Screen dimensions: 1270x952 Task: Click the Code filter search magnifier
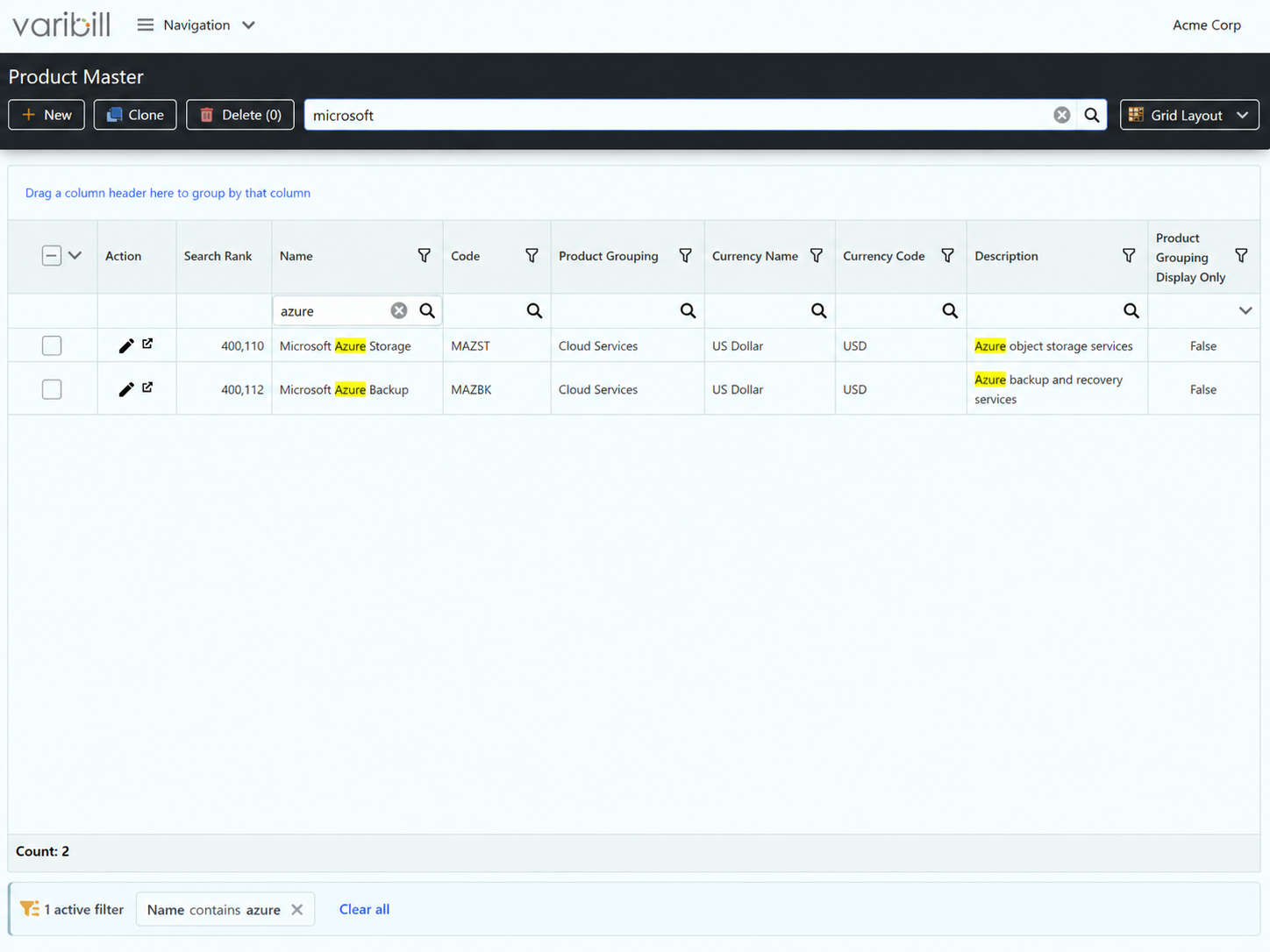534,310
